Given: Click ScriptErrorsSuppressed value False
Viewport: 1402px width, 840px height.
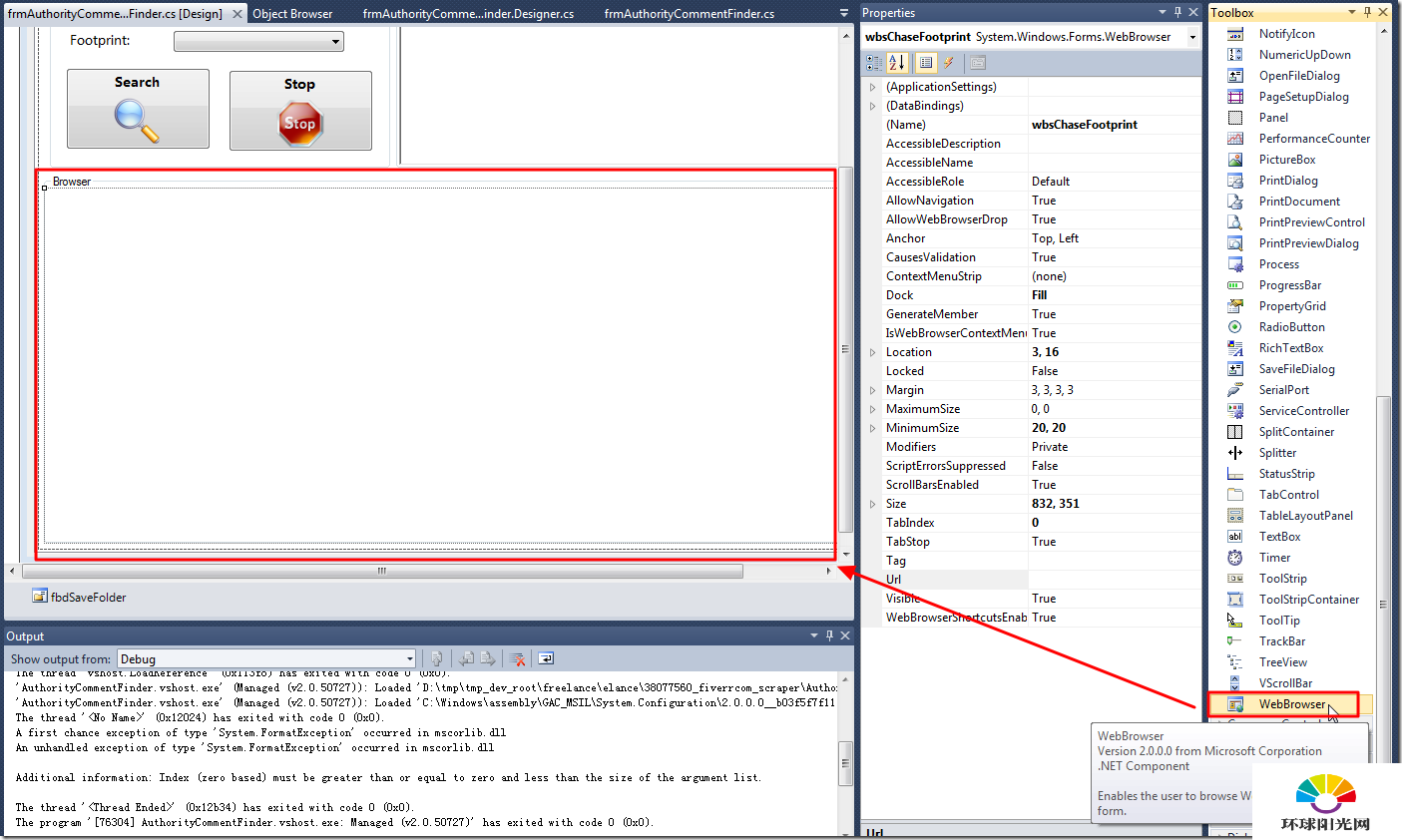Looking at the screenshot, I should click(x=1115, y=466).
